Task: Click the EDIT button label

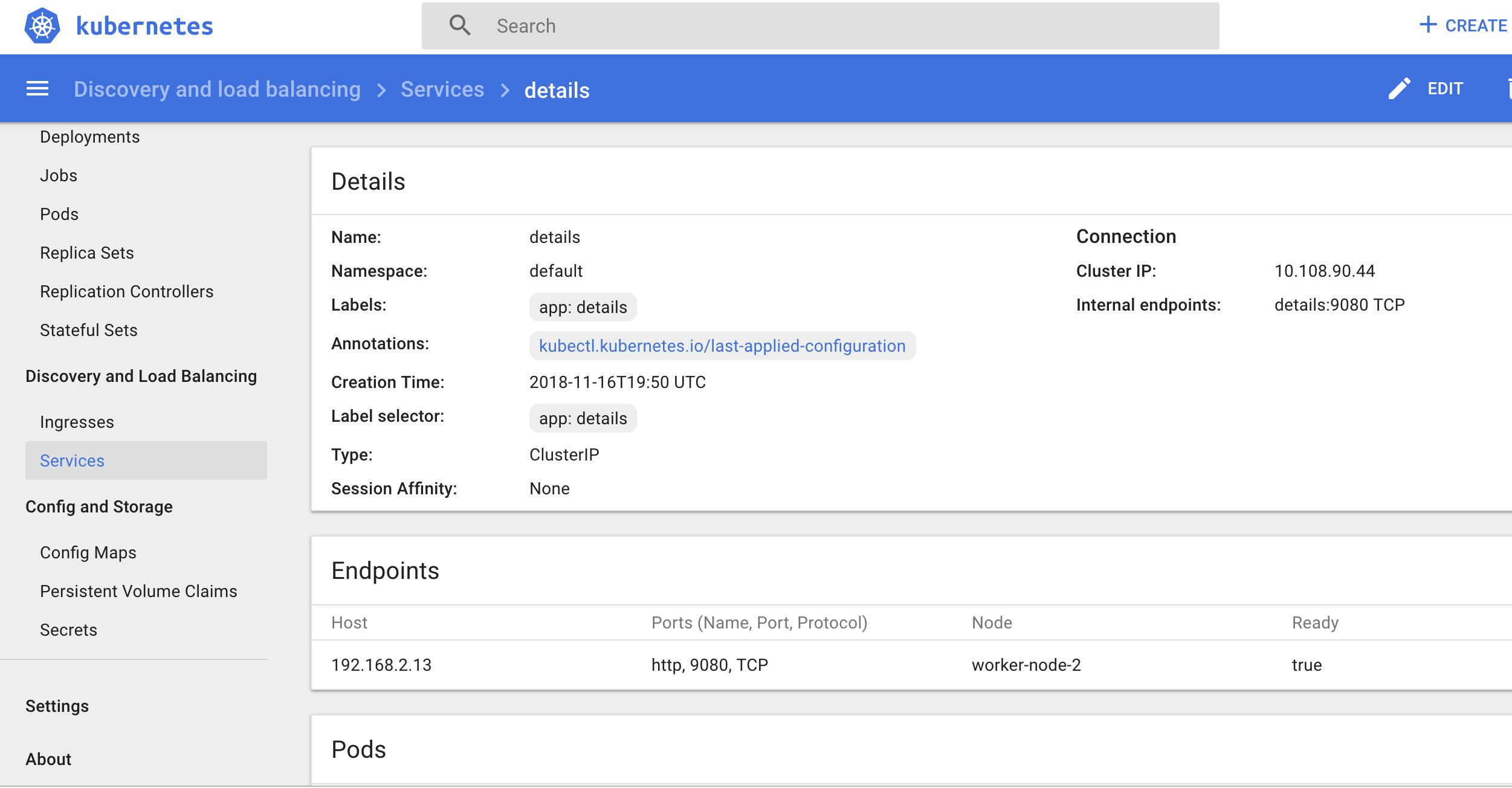Action: pyautogui.click(x=1445, y=89)
